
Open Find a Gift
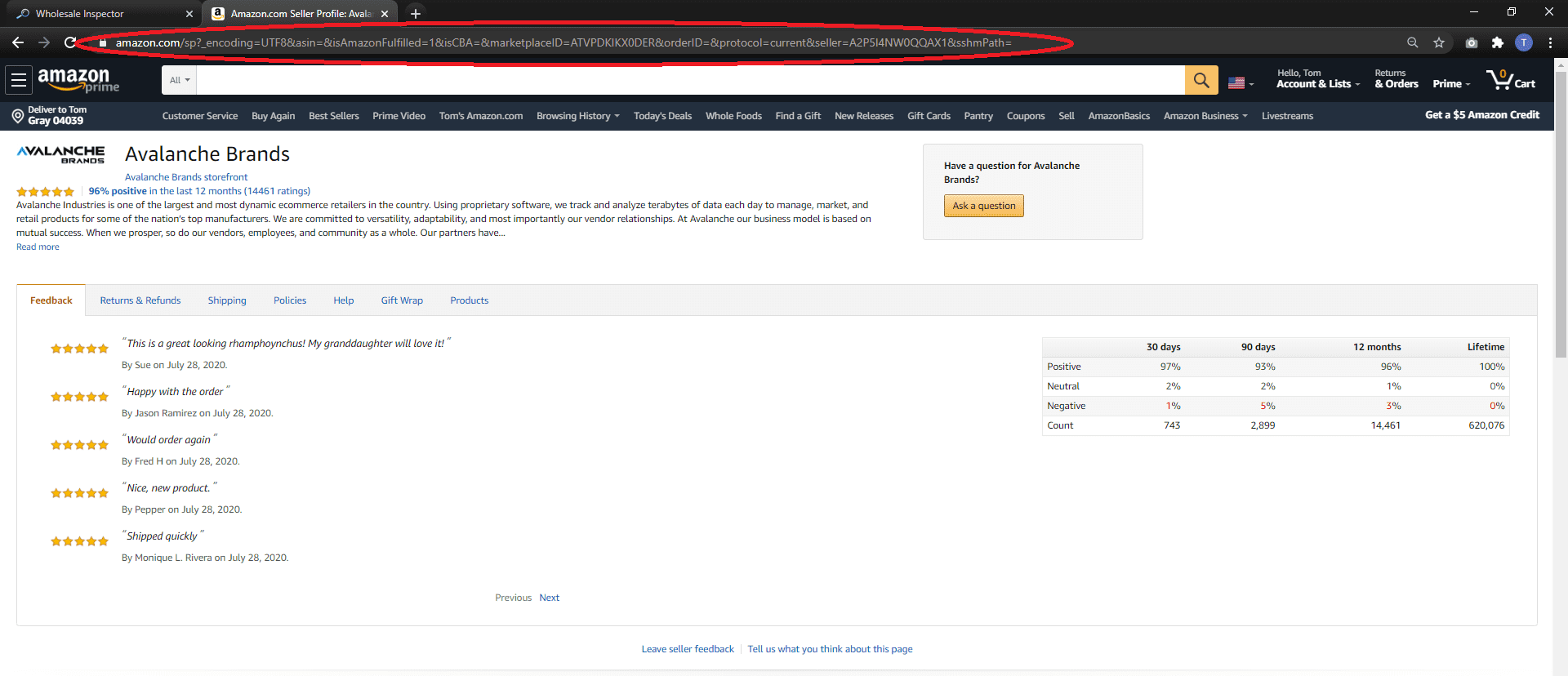pyautogui.click(x=799, y=116)
